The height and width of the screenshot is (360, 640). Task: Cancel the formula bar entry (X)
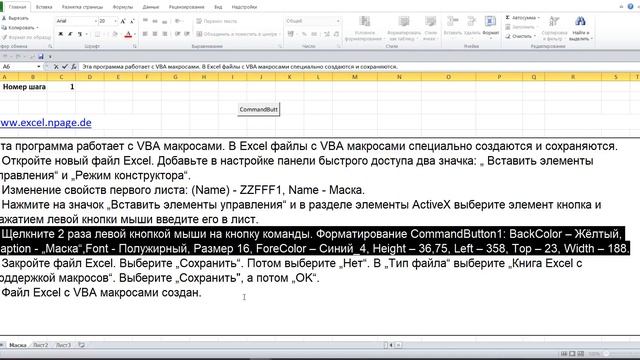56,67
